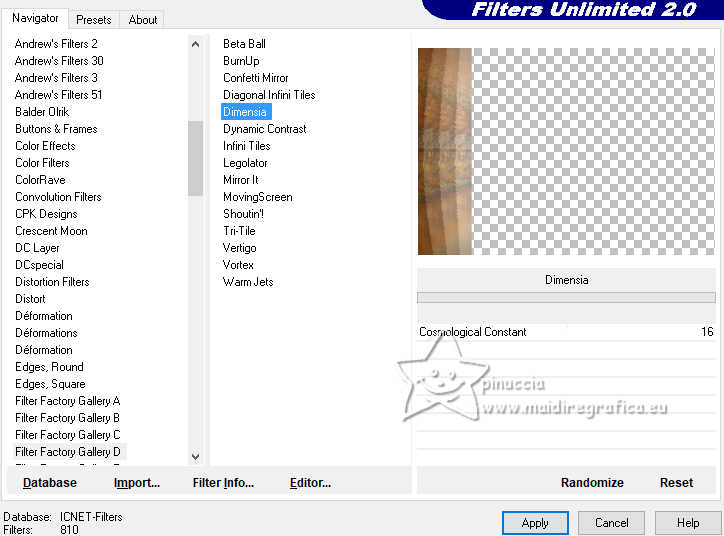Viewport: 724px width, 536px height.
Task: Choose Buttons & Frames category
Action: coord(56,129)
